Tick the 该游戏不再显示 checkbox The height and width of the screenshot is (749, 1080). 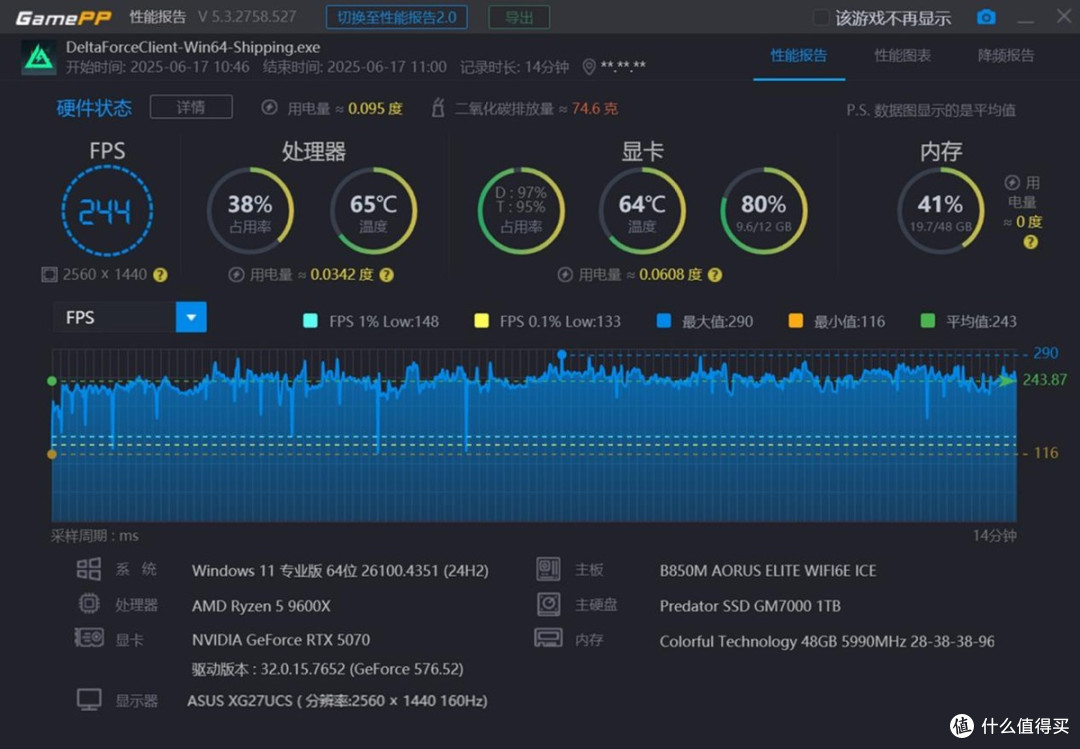(x=821, y=18)
